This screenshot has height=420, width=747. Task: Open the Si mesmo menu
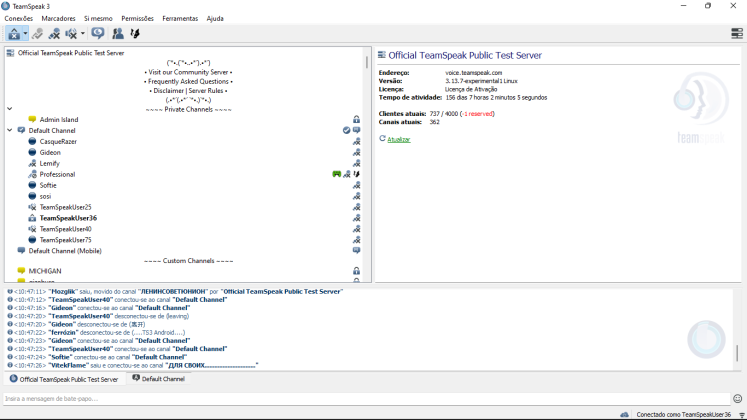click(x=98, y=19)
